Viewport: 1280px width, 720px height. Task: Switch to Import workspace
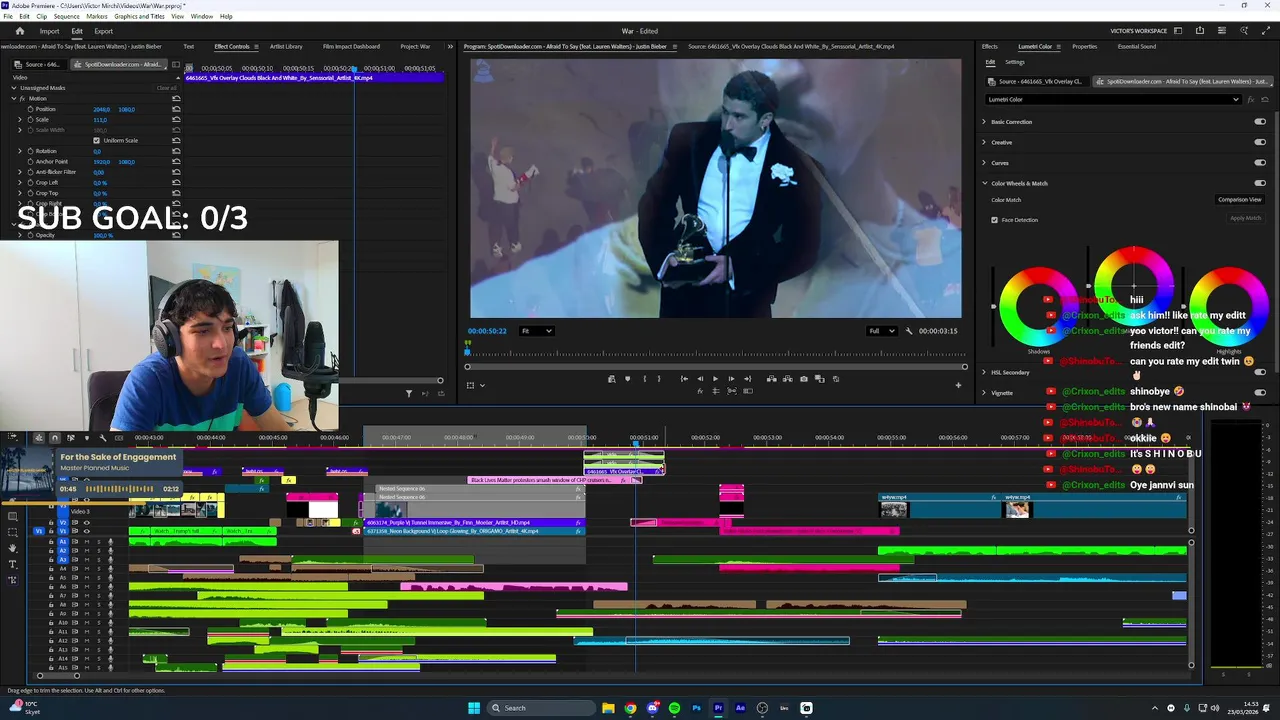[49, 31]
